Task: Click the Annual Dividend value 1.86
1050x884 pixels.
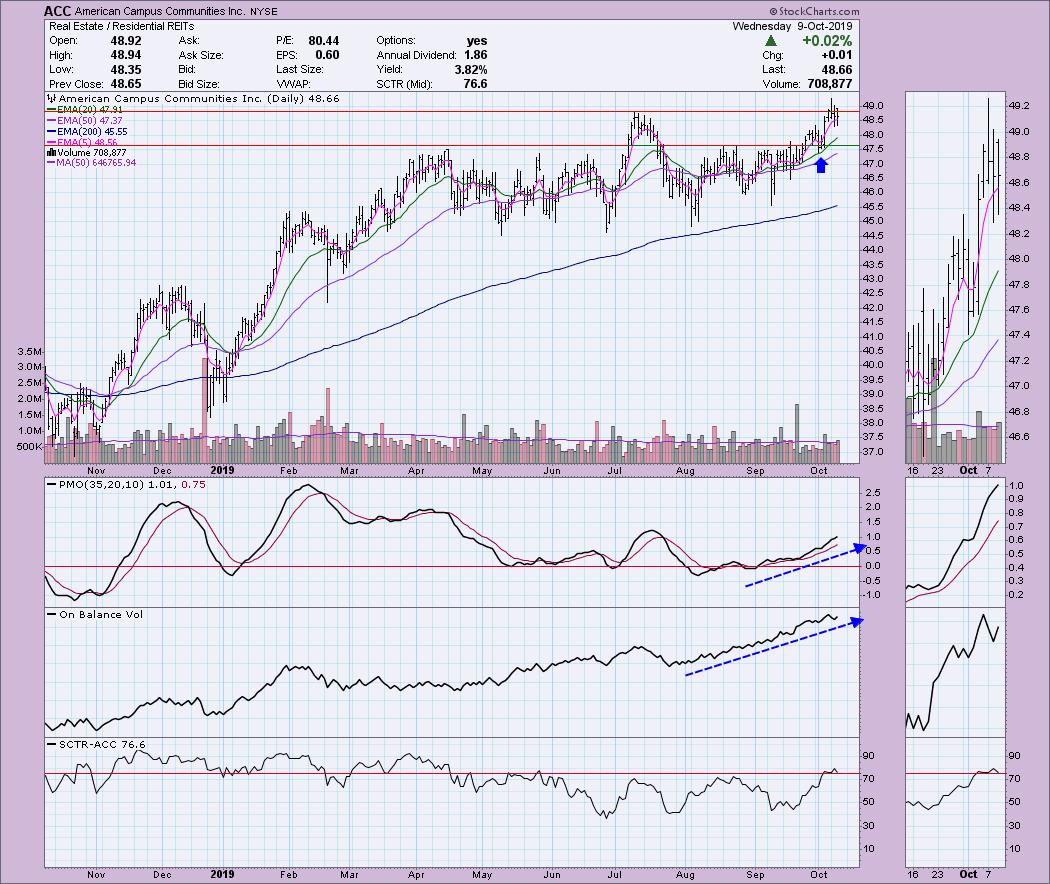Action: tap(475, 55)
